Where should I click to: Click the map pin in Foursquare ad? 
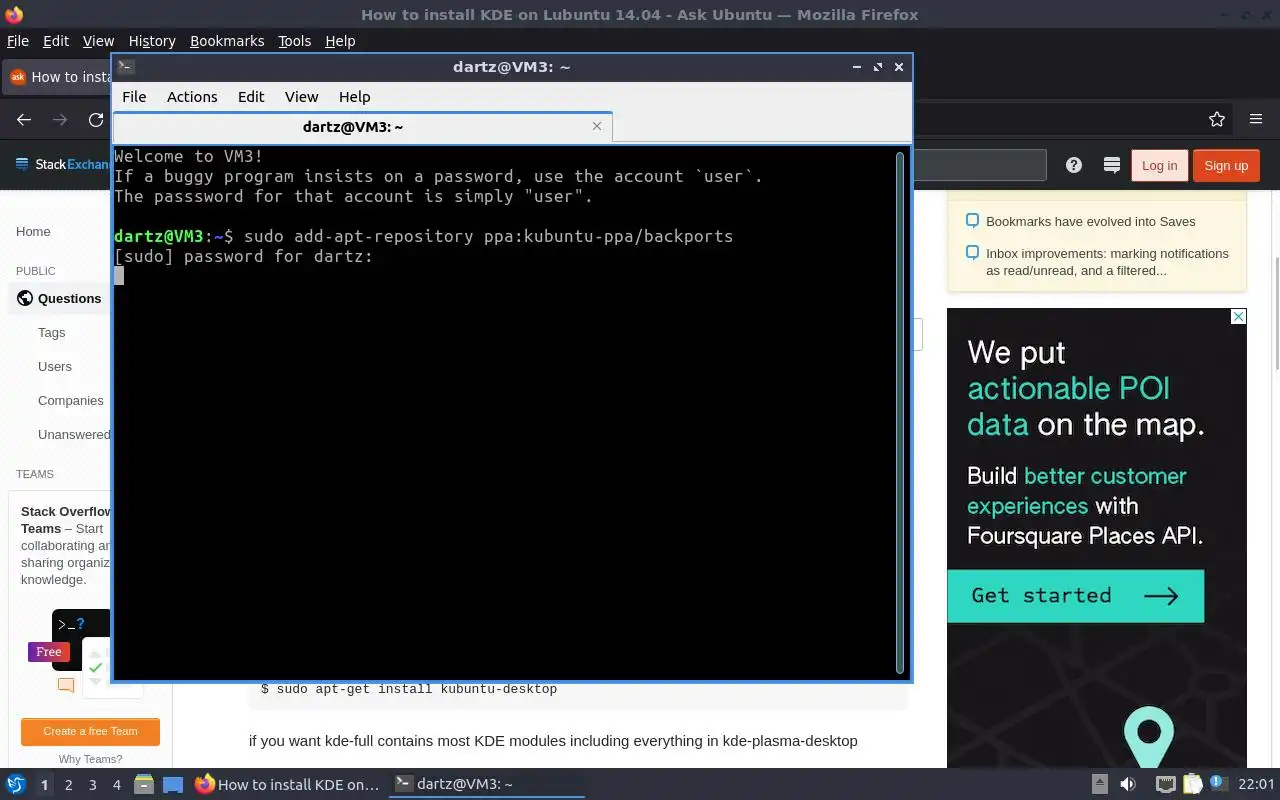point(1148,737)
